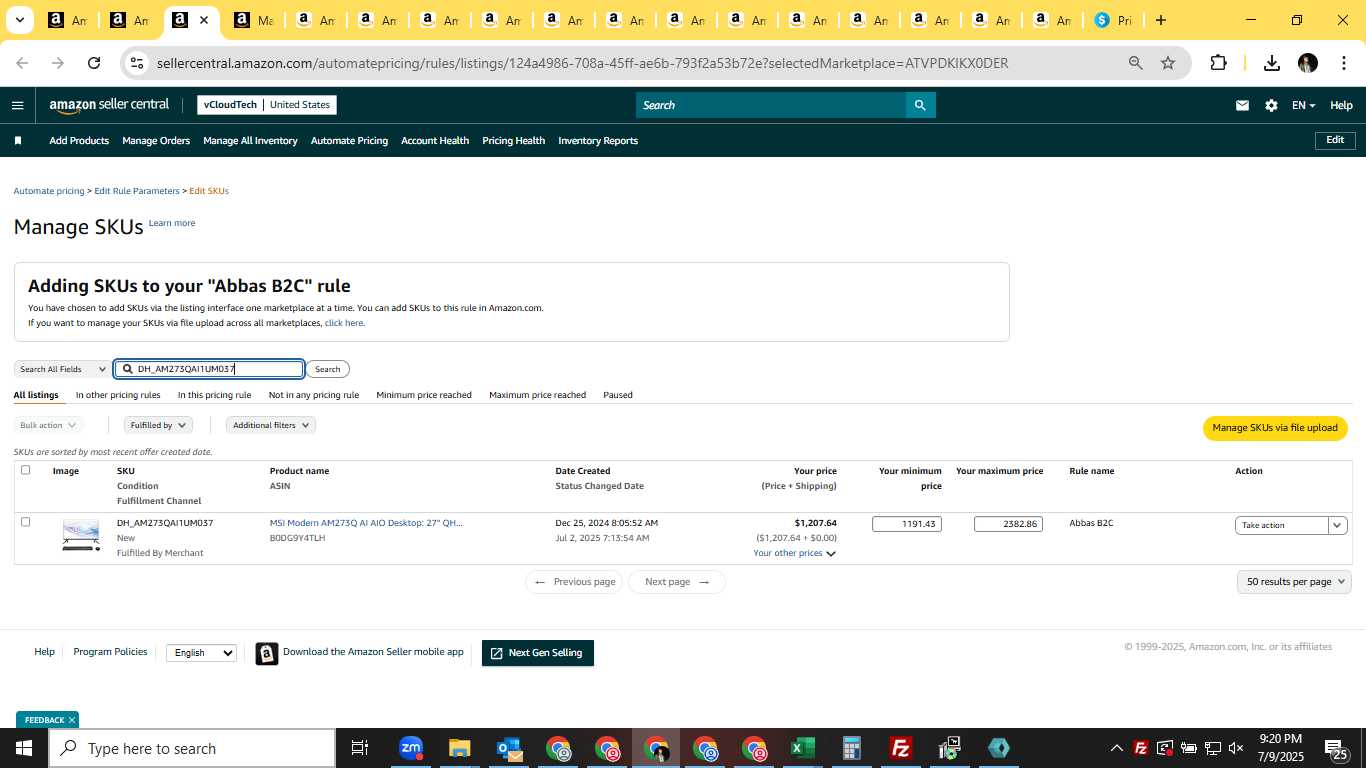Toggle the select-all SKUs checkbox
Image resolution: width=1366 pixels, height=768 pixels.
click(x=25, y=470)
